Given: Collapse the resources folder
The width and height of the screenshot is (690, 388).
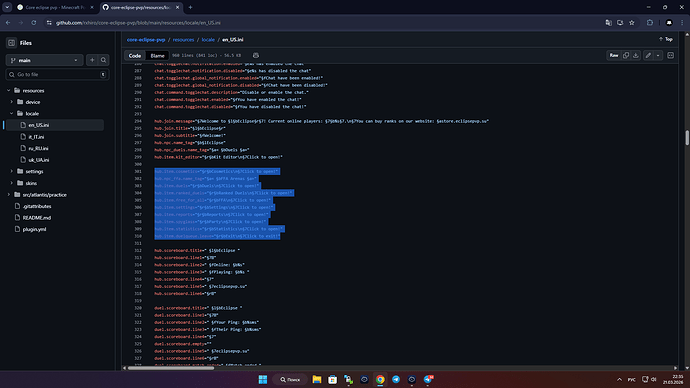Looking at the screenshot, I should pyautogui.click(x=8, y=91).
